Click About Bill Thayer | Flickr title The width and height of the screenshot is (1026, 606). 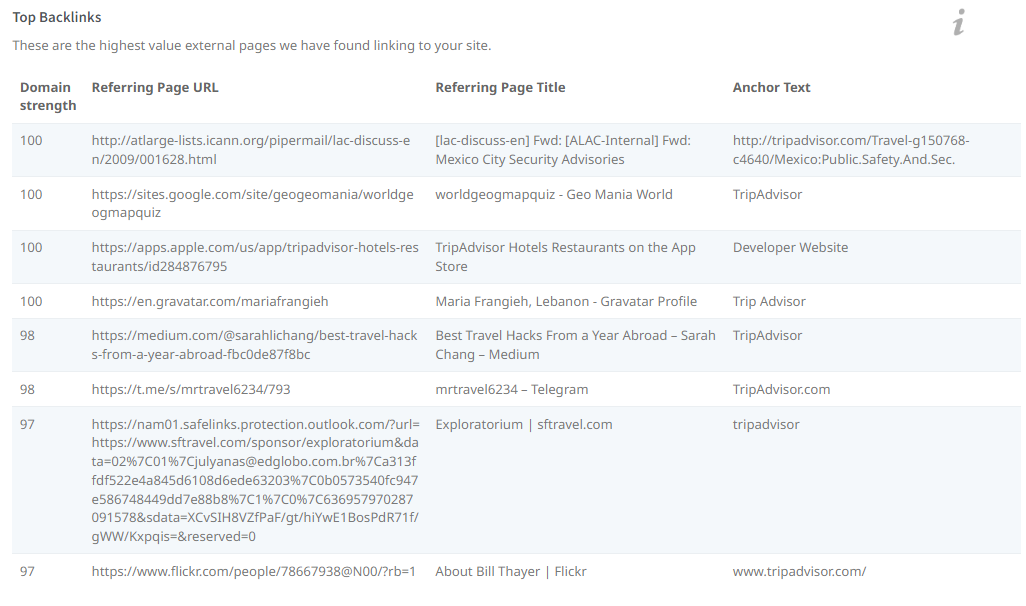tap(511, 571)
